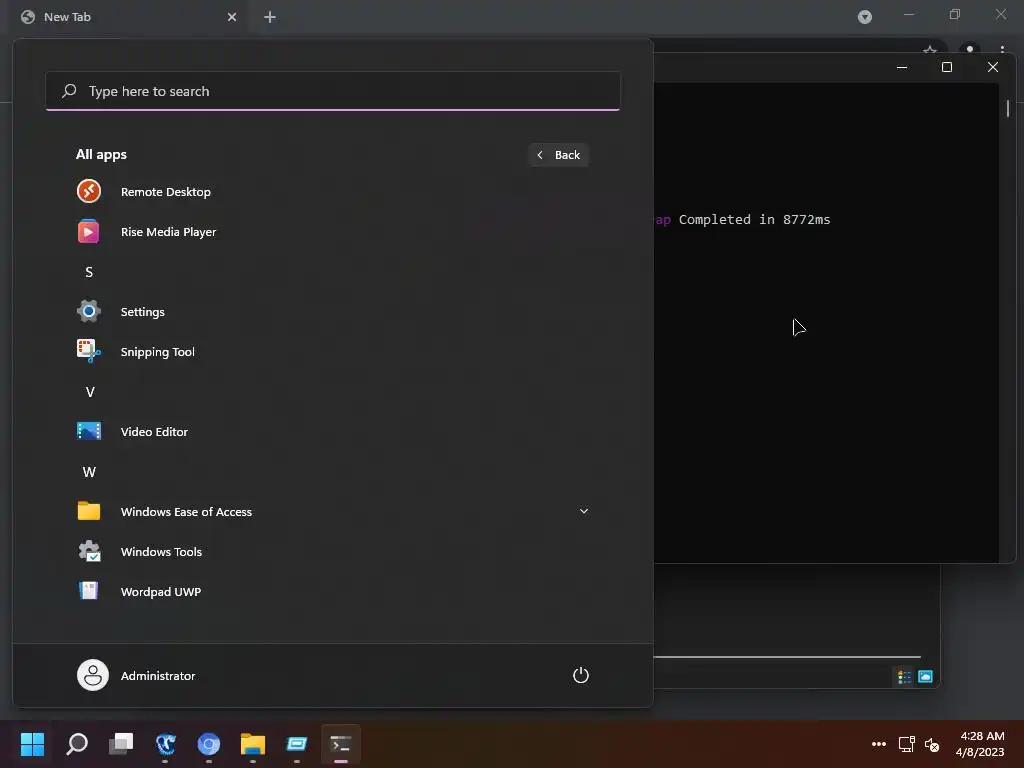Go Back from All apps list

click(558, 155)
